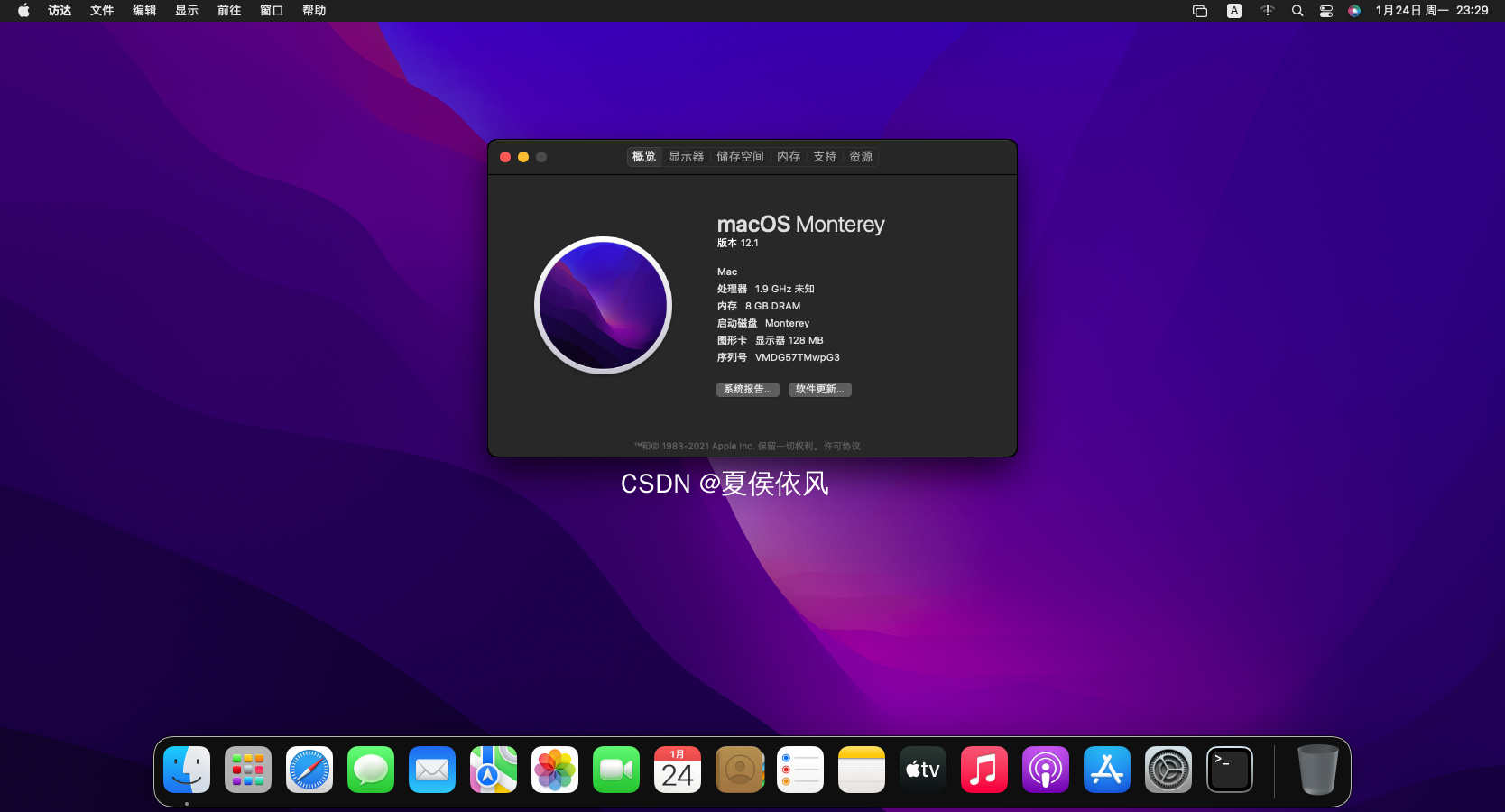
Task: Open the input source A icon
Action: point(1234,11)
